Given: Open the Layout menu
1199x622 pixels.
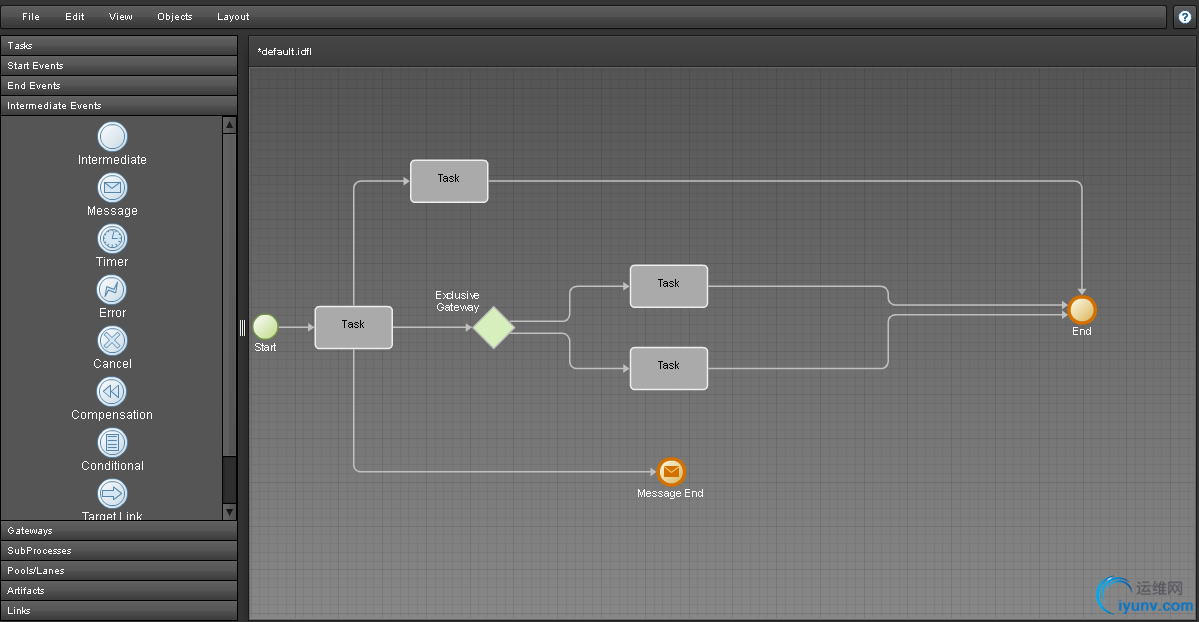Looking at the screenshot, I should [x=233, y=17].
